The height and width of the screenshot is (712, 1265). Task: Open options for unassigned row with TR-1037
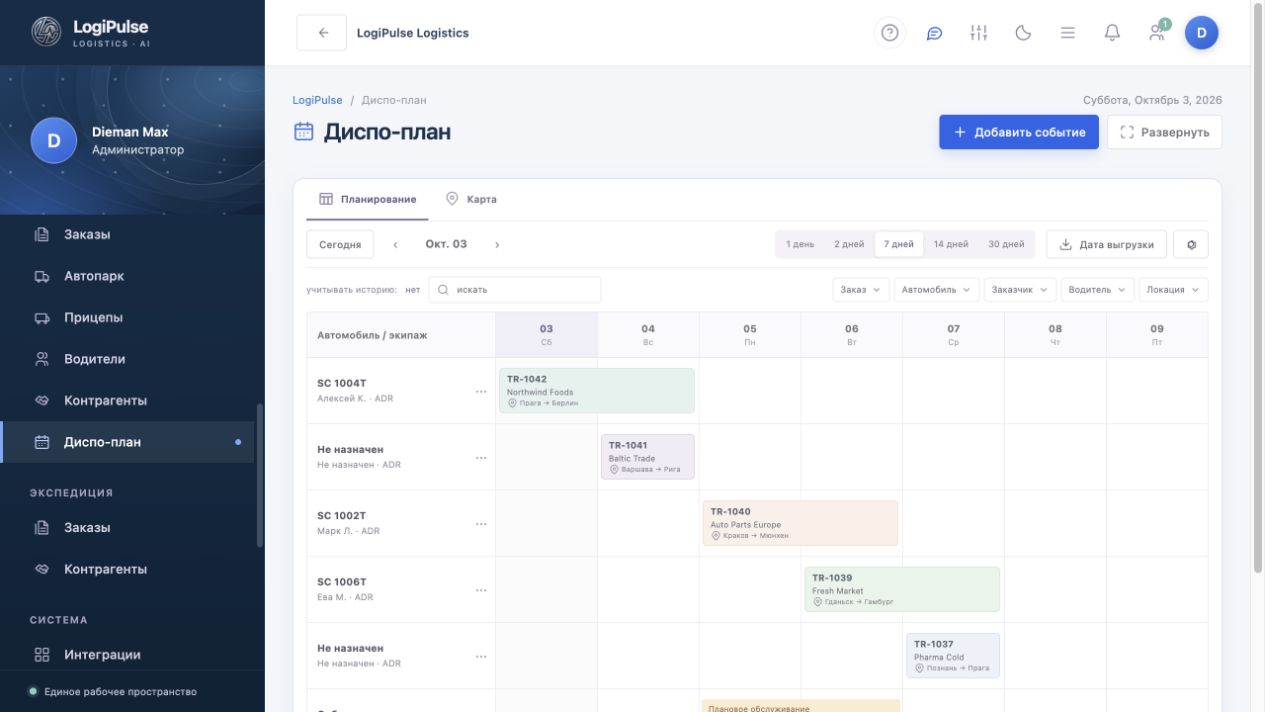(481, 656)
